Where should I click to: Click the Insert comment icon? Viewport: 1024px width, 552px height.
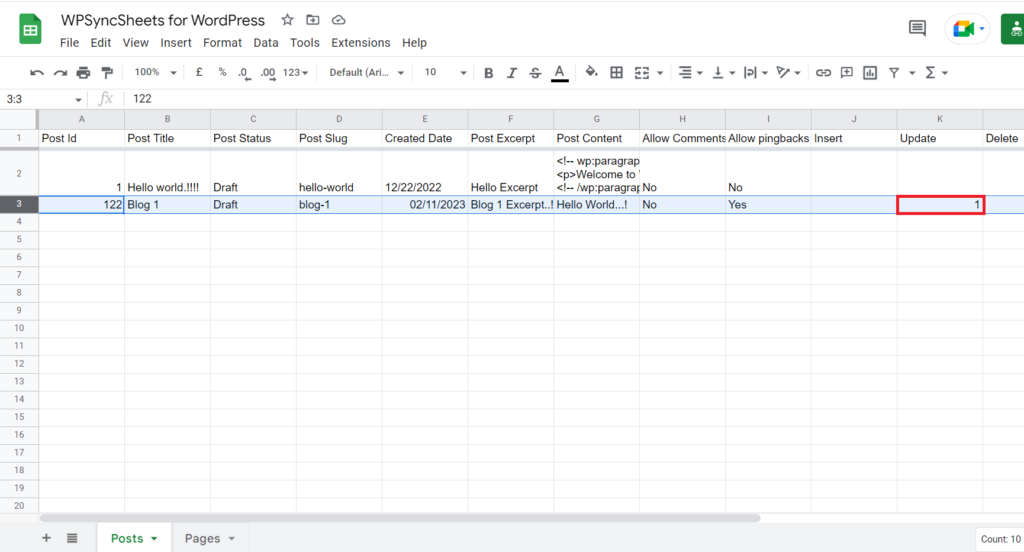846,73
